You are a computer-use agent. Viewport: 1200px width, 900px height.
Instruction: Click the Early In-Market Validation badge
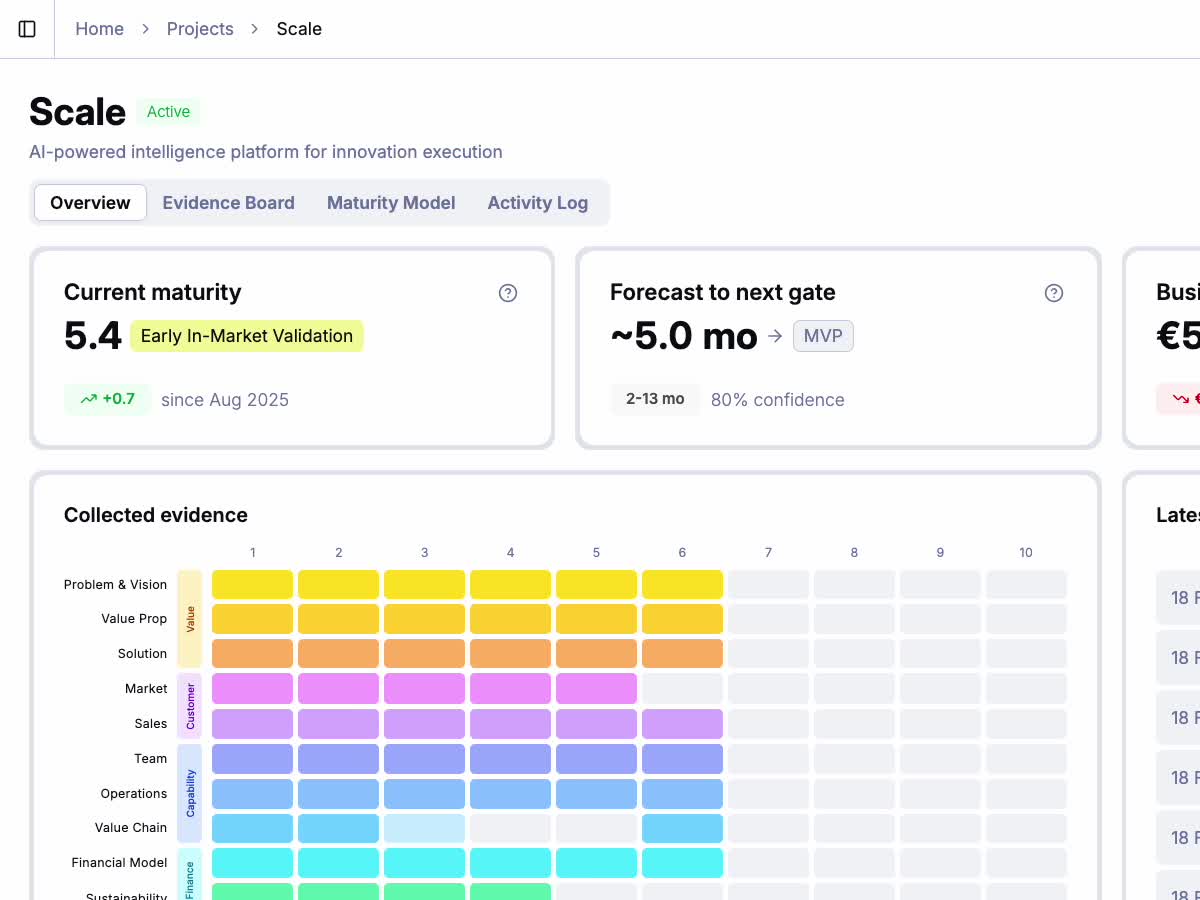pyautogui.click(x=246, y=336)
